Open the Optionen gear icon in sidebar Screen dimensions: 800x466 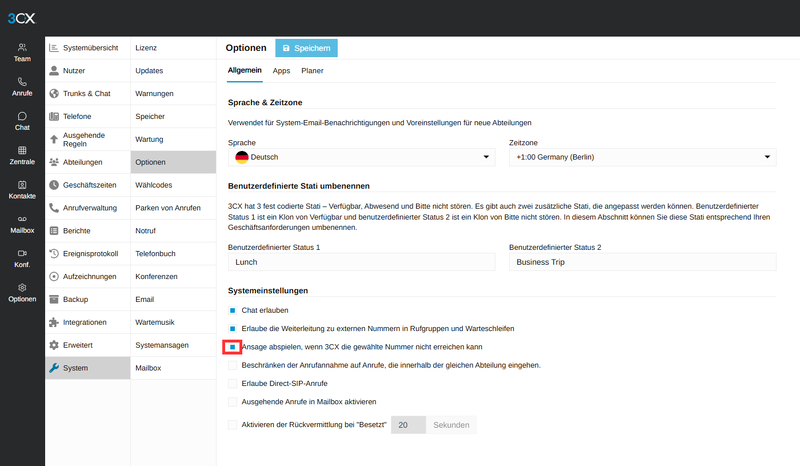(x=22, y=287)
